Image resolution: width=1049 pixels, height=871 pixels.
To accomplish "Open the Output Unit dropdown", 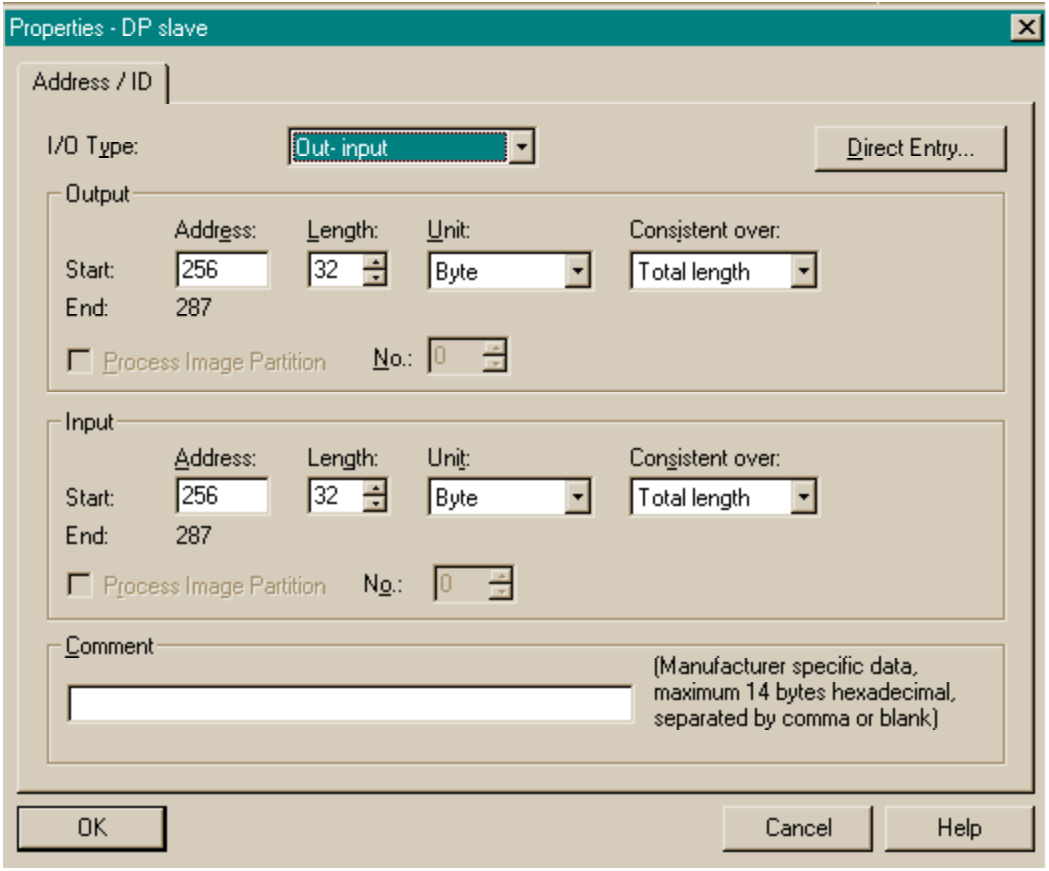I will [x=577, y=271].
